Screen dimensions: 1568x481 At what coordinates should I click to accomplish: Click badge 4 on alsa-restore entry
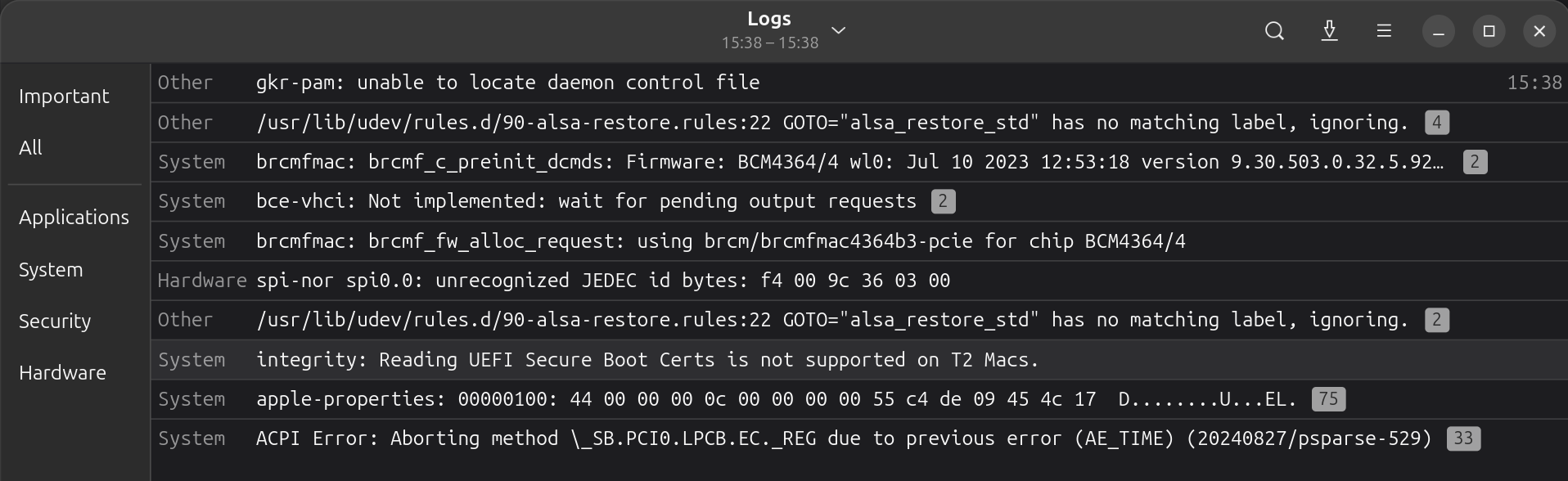coord(1436,123)
